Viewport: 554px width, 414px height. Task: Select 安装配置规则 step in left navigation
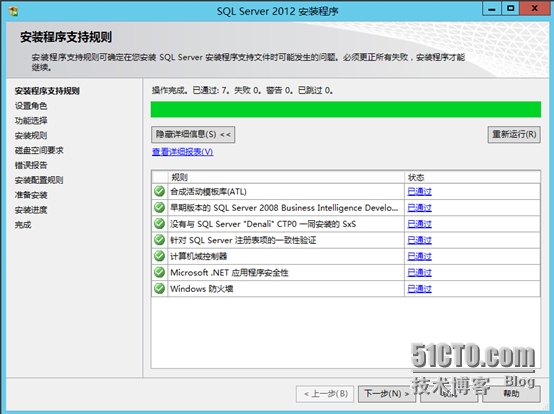pyautogui.click(x=39, y=180)
